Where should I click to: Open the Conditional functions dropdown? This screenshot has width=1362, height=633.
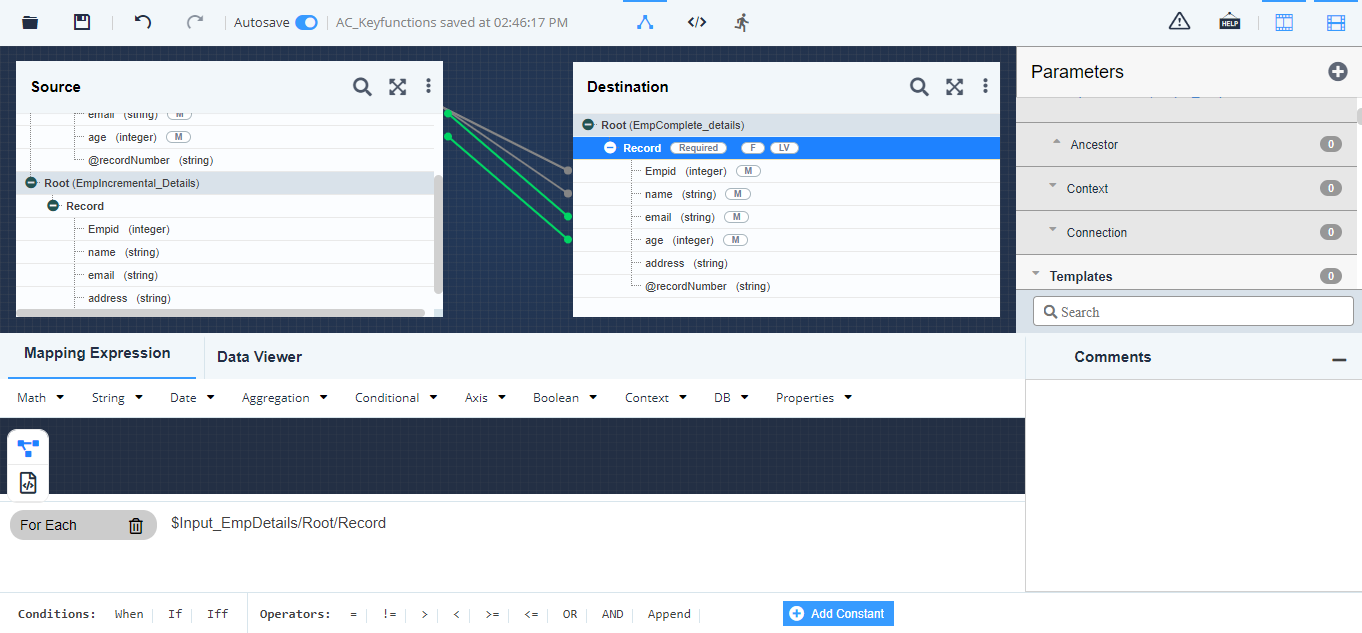click(396, 398)
